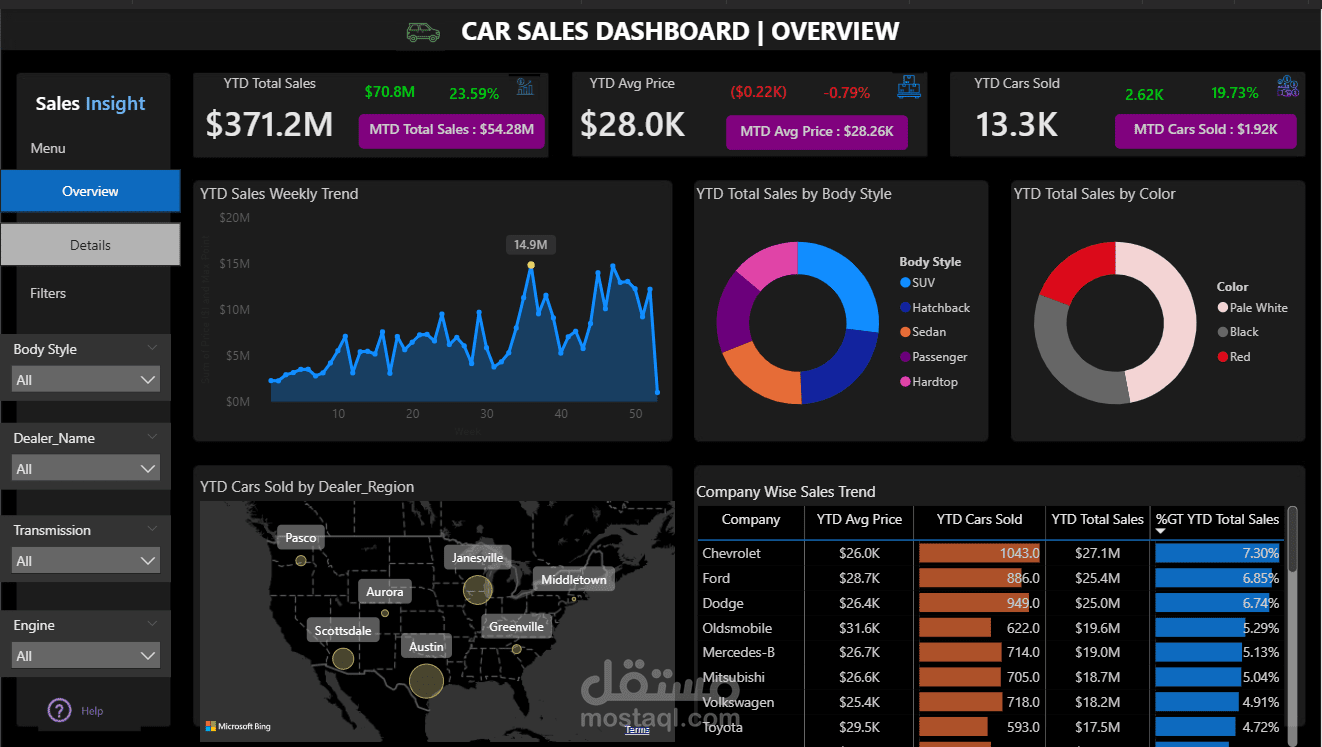
Task: Open the Dealer_Name filter dropdown showing All
Action: [x=85, y=468]
